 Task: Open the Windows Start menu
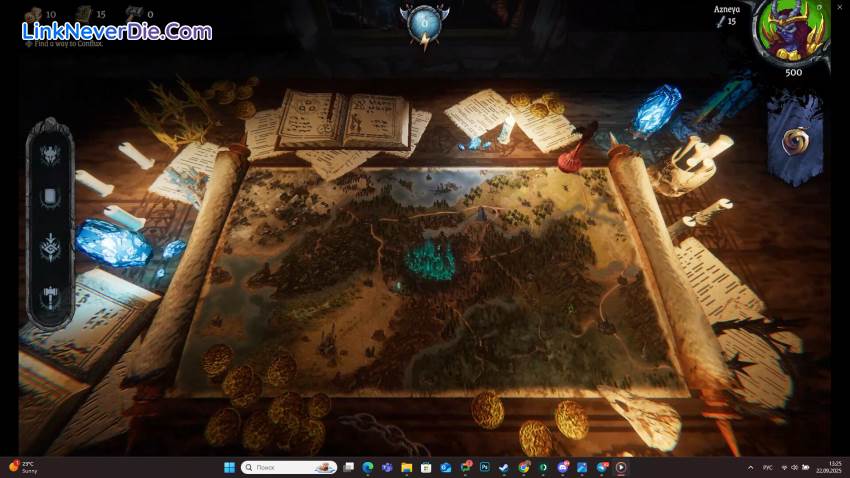228,467
